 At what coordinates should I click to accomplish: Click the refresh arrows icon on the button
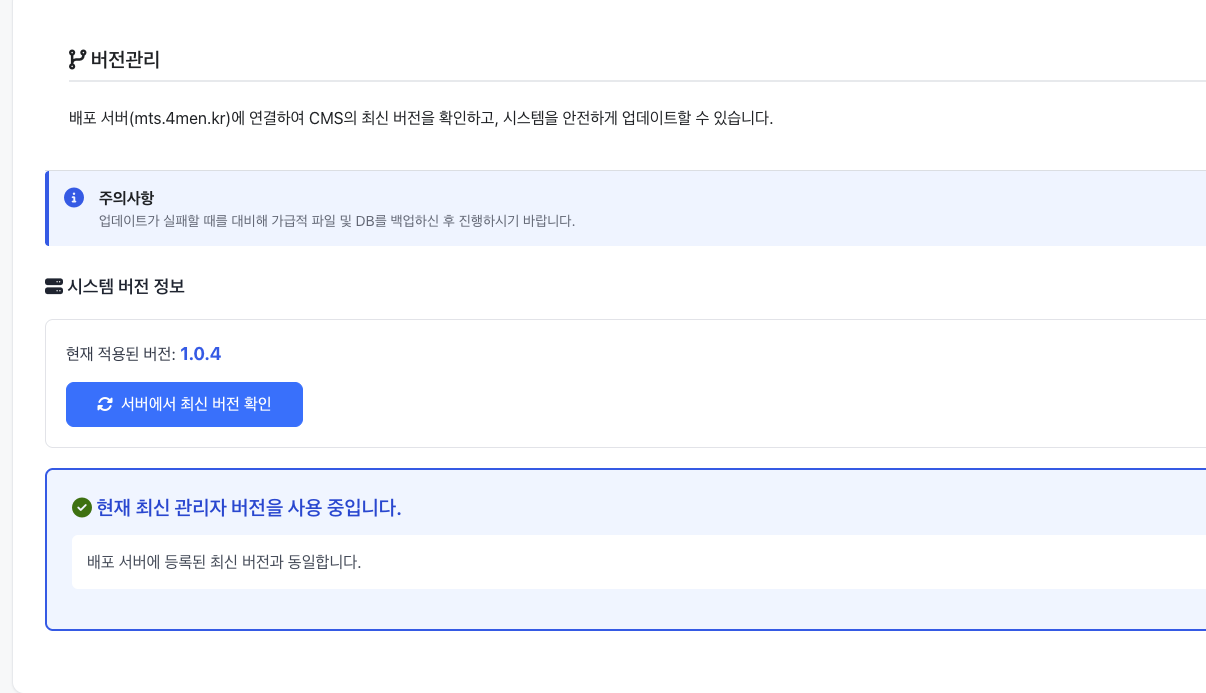[x=105, y=404]
